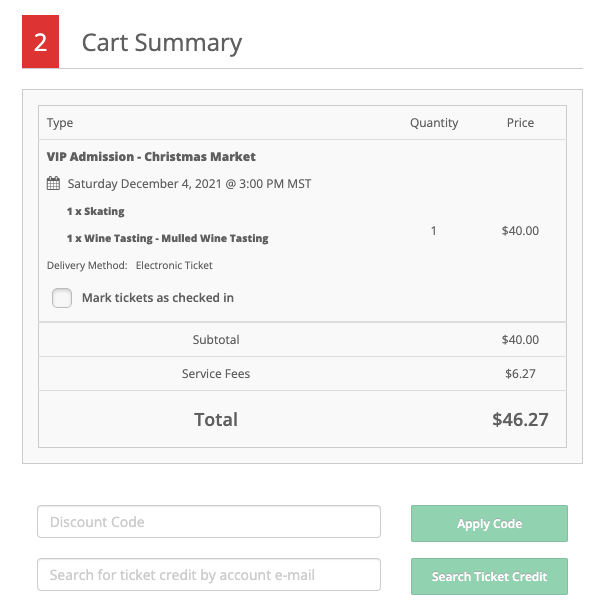Click the Total amount $46.27

(520, 419)
